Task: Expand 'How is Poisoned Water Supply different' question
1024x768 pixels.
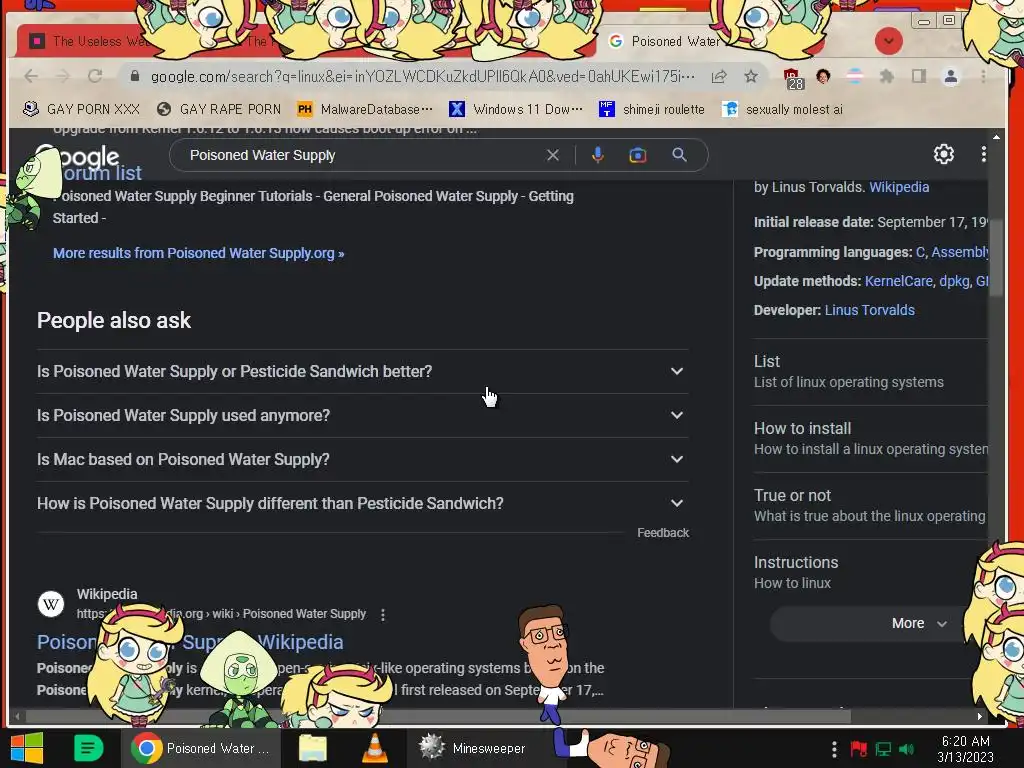Action: [x=362, y=504]
